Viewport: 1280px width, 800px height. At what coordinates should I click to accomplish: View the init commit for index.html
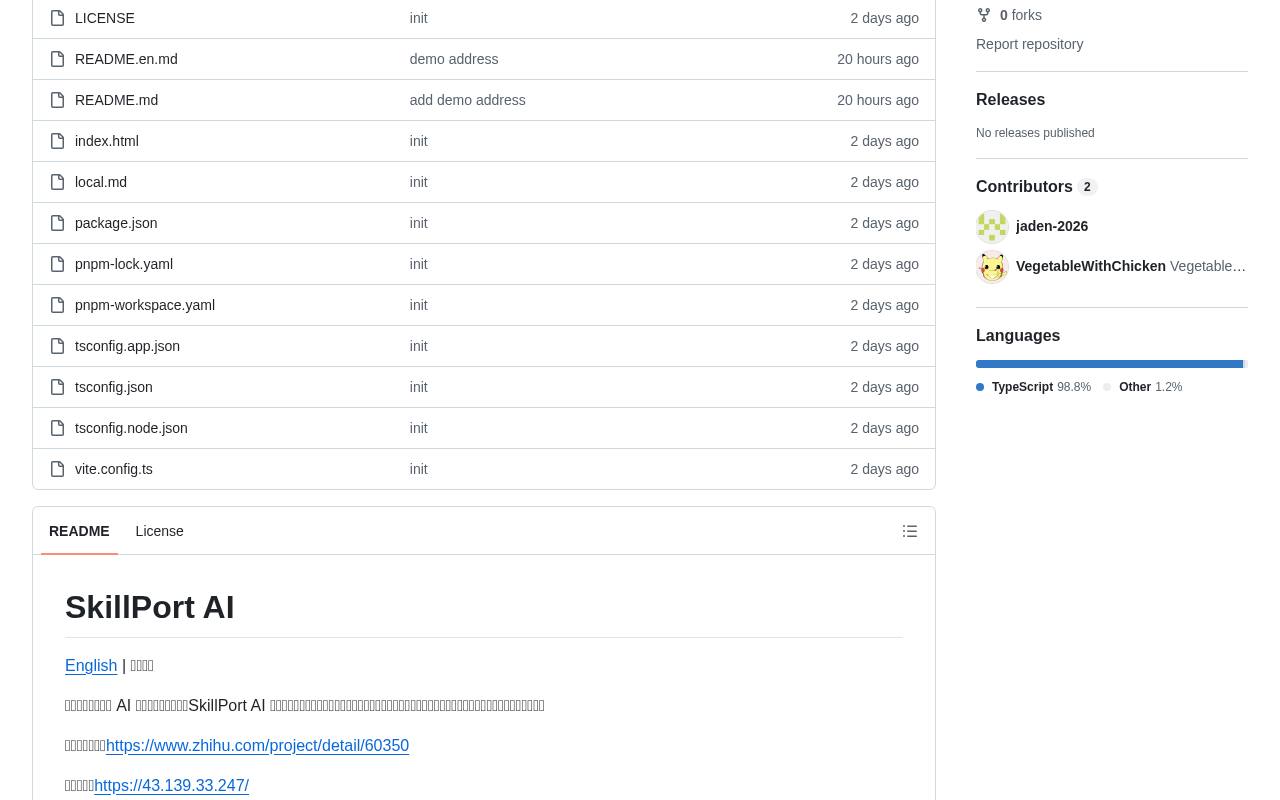pos(418,141)
